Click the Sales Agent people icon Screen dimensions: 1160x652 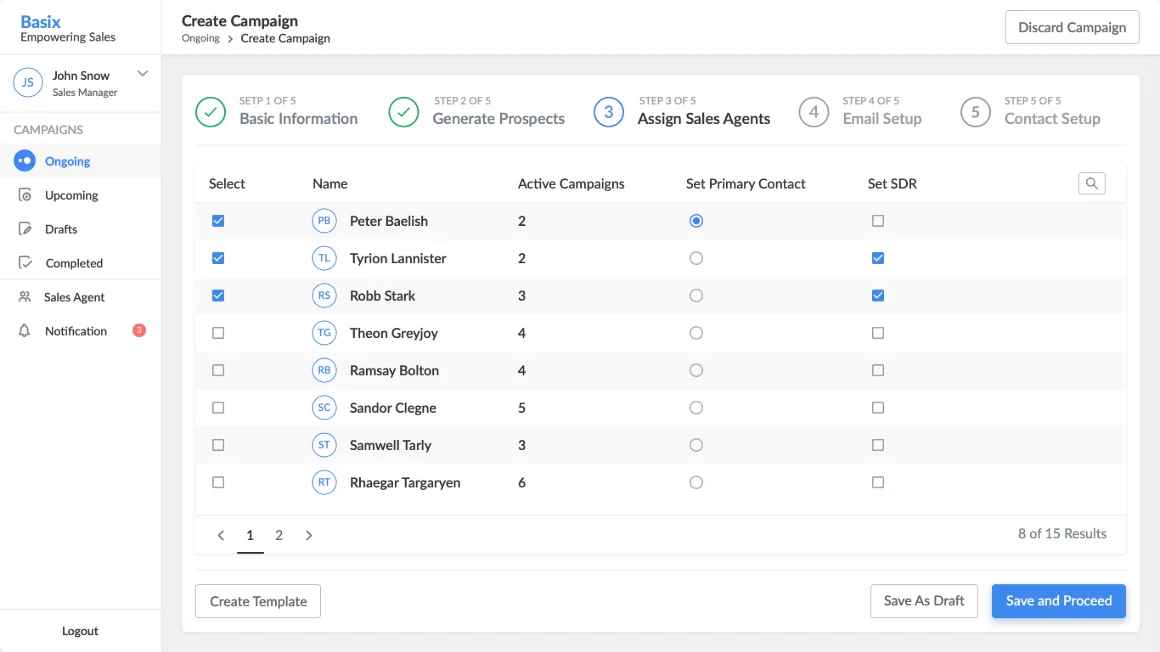tap(24, 297)
